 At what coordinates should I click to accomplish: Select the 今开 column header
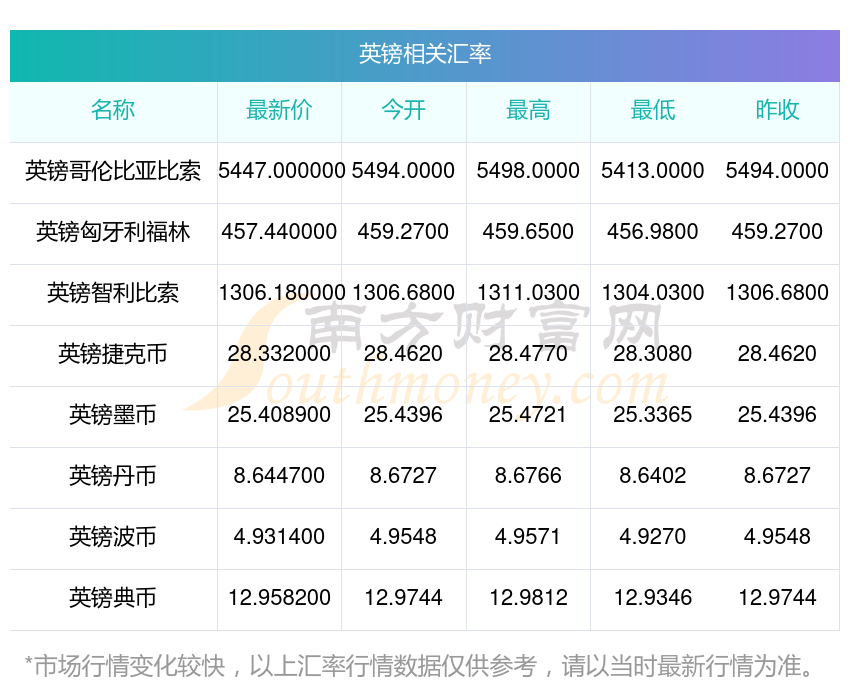pos(403,110)
